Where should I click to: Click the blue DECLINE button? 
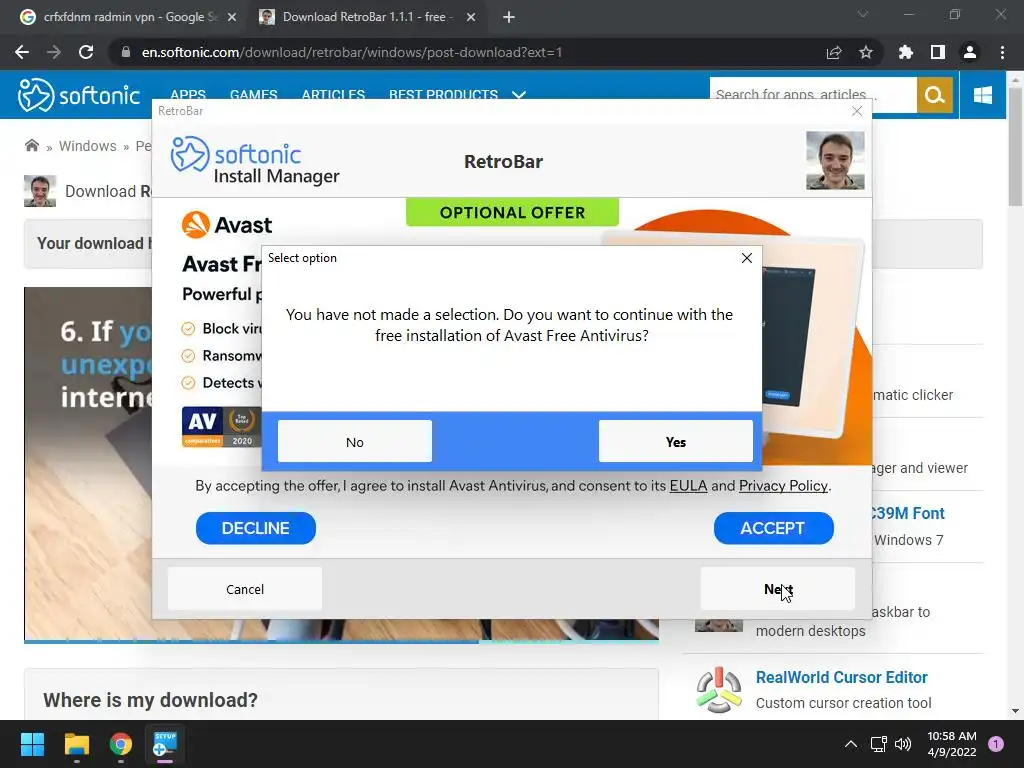tap(255, 528)
